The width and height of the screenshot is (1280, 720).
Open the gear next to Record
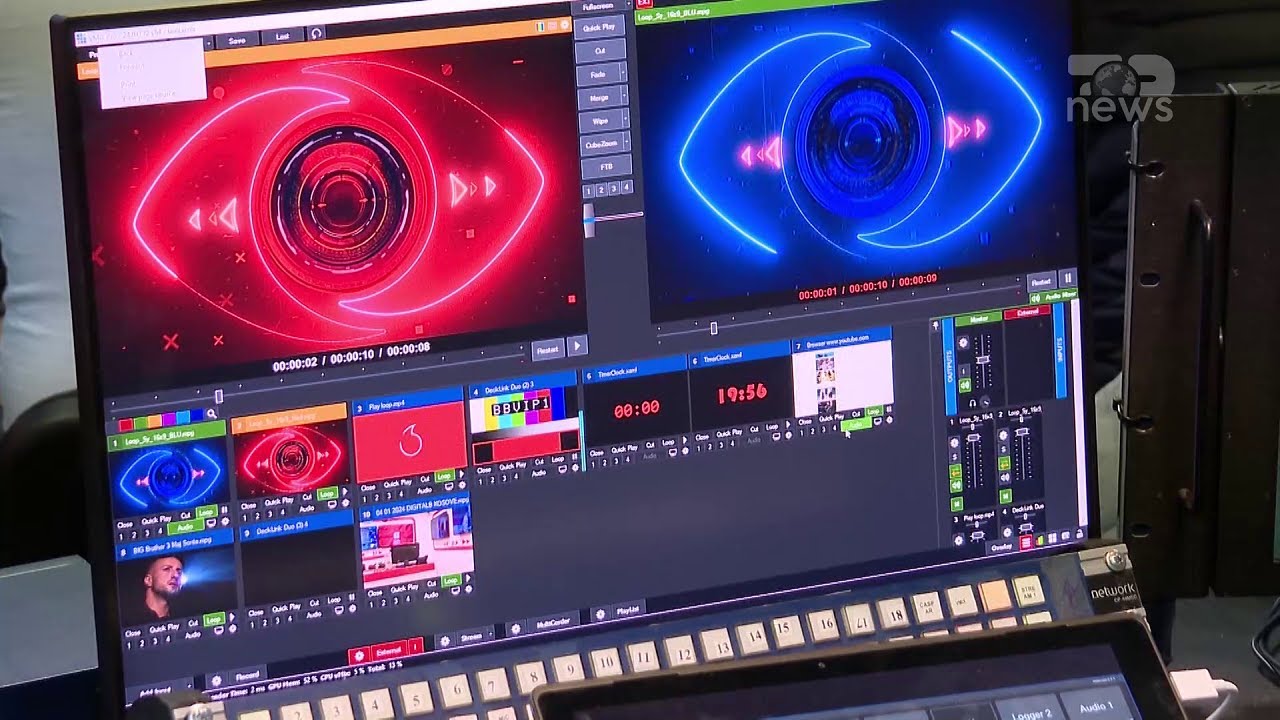coord(216,681)
